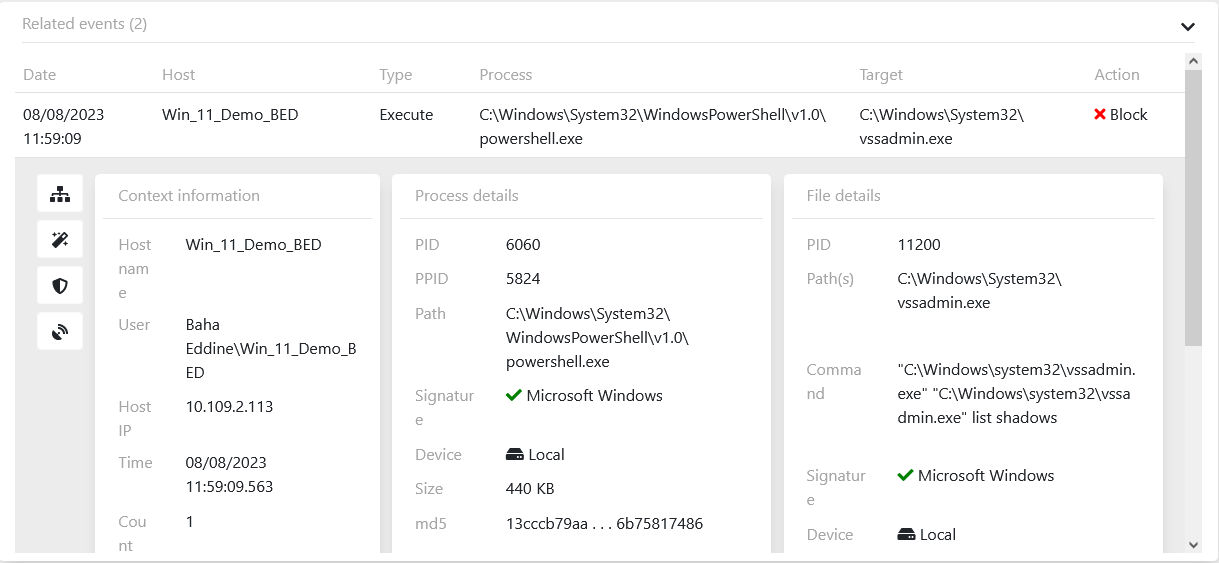The height and width of the screenshot is (563, 1219).
Task: Click Win_11_Demo_BED in the Host column
Action: [x=230, y=115]
